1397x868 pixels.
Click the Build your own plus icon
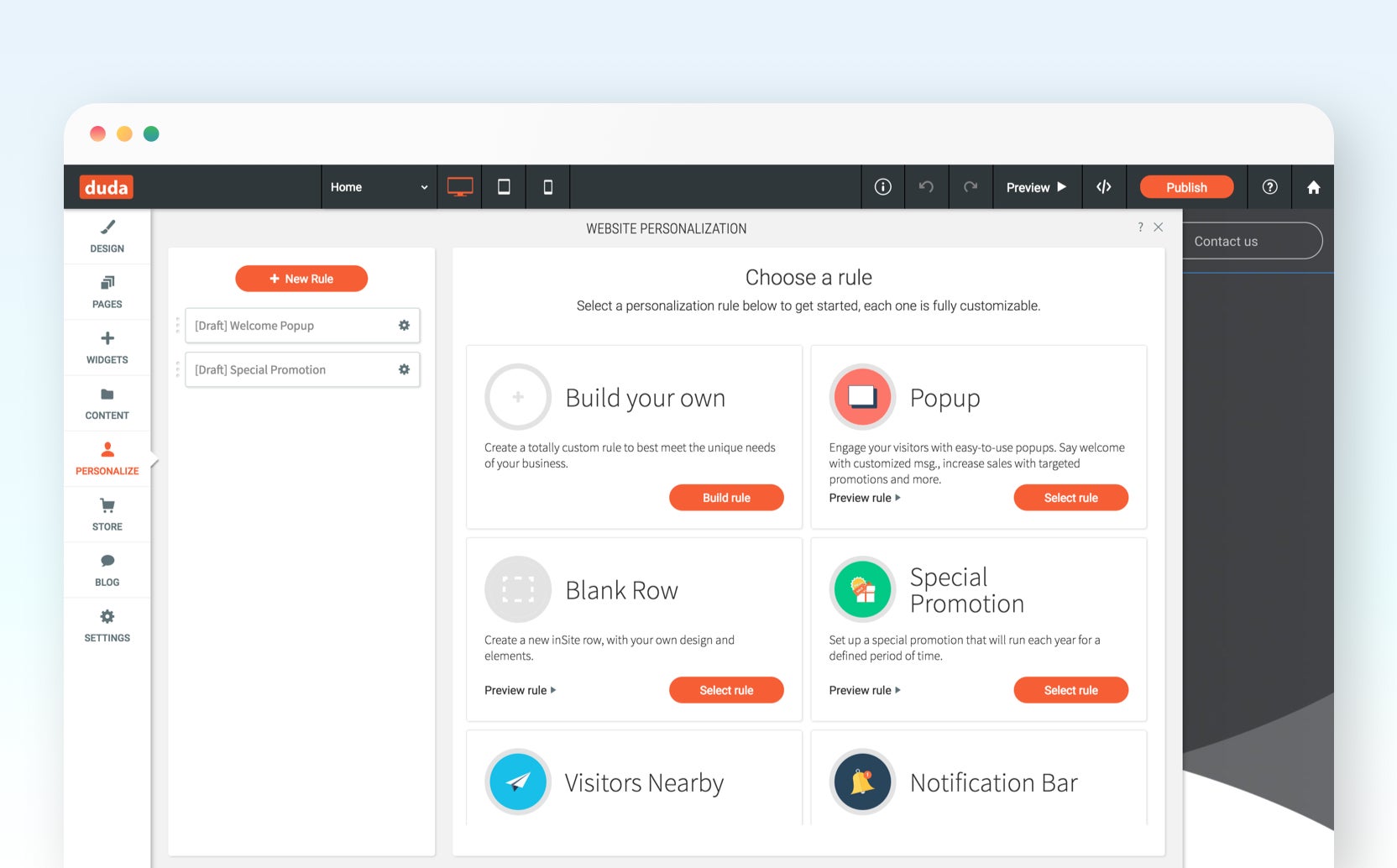click(x=518, y=397)
